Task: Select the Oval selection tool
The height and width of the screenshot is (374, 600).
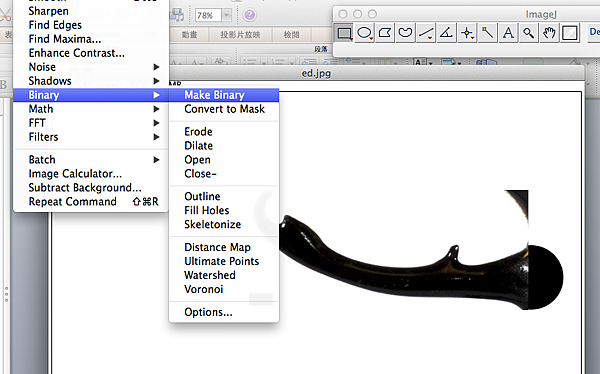Action: [364, 33]
